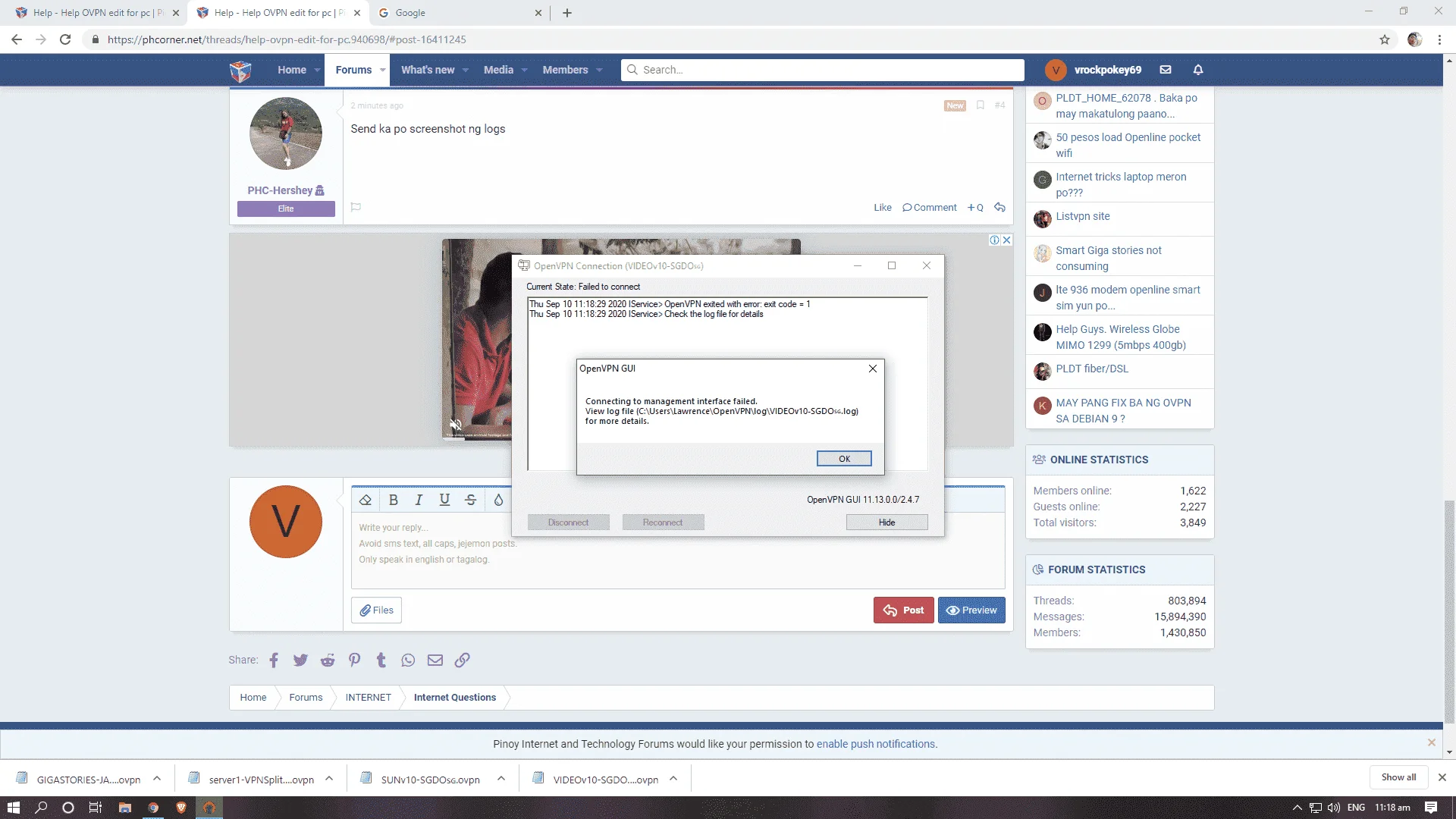Preview the reply

pos(971,610)
